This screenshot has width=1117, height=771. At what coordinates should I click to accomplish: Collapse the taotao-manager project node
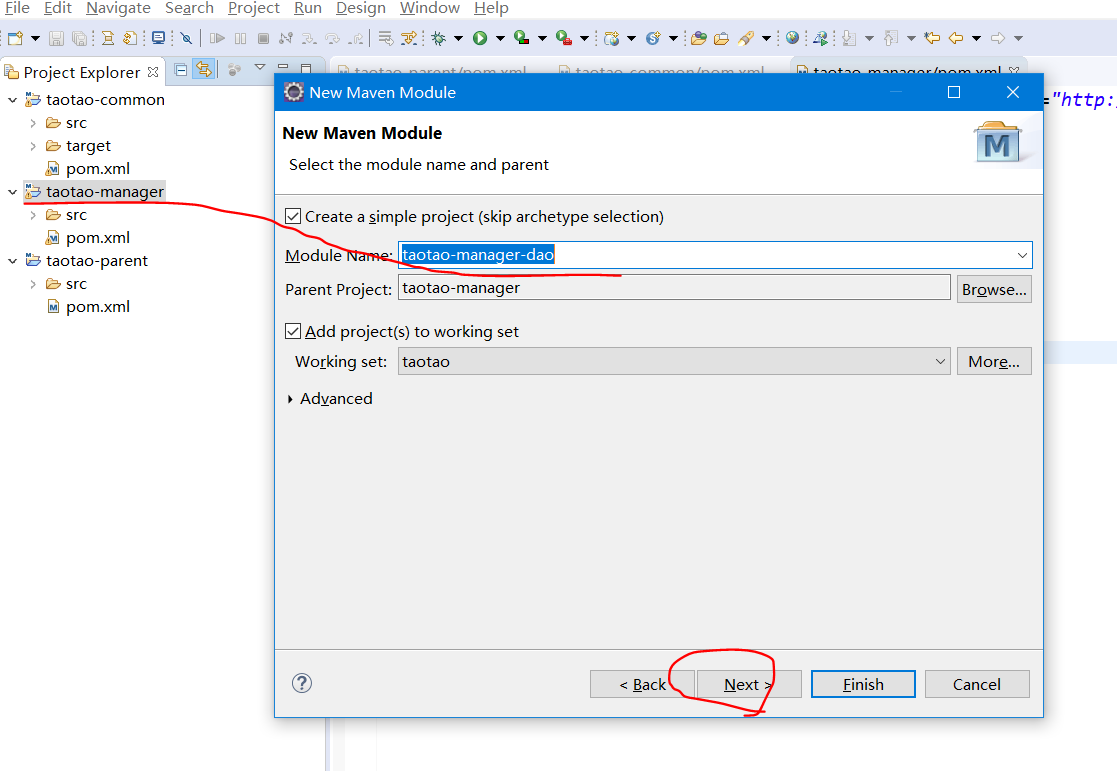(13, 192)
